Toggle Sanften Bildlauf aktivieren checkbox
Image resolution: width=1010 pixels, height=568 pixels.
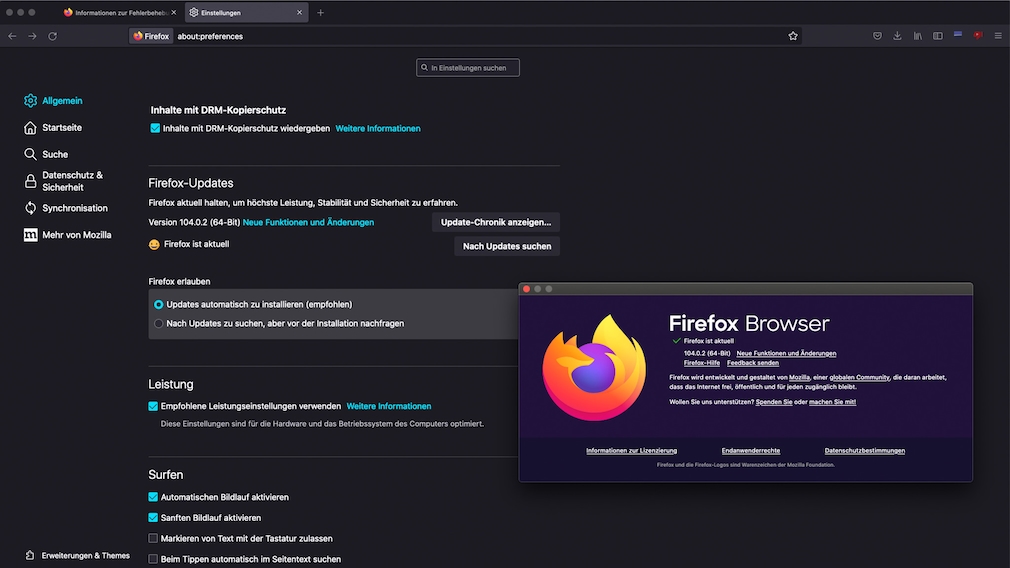pos(153,518)
